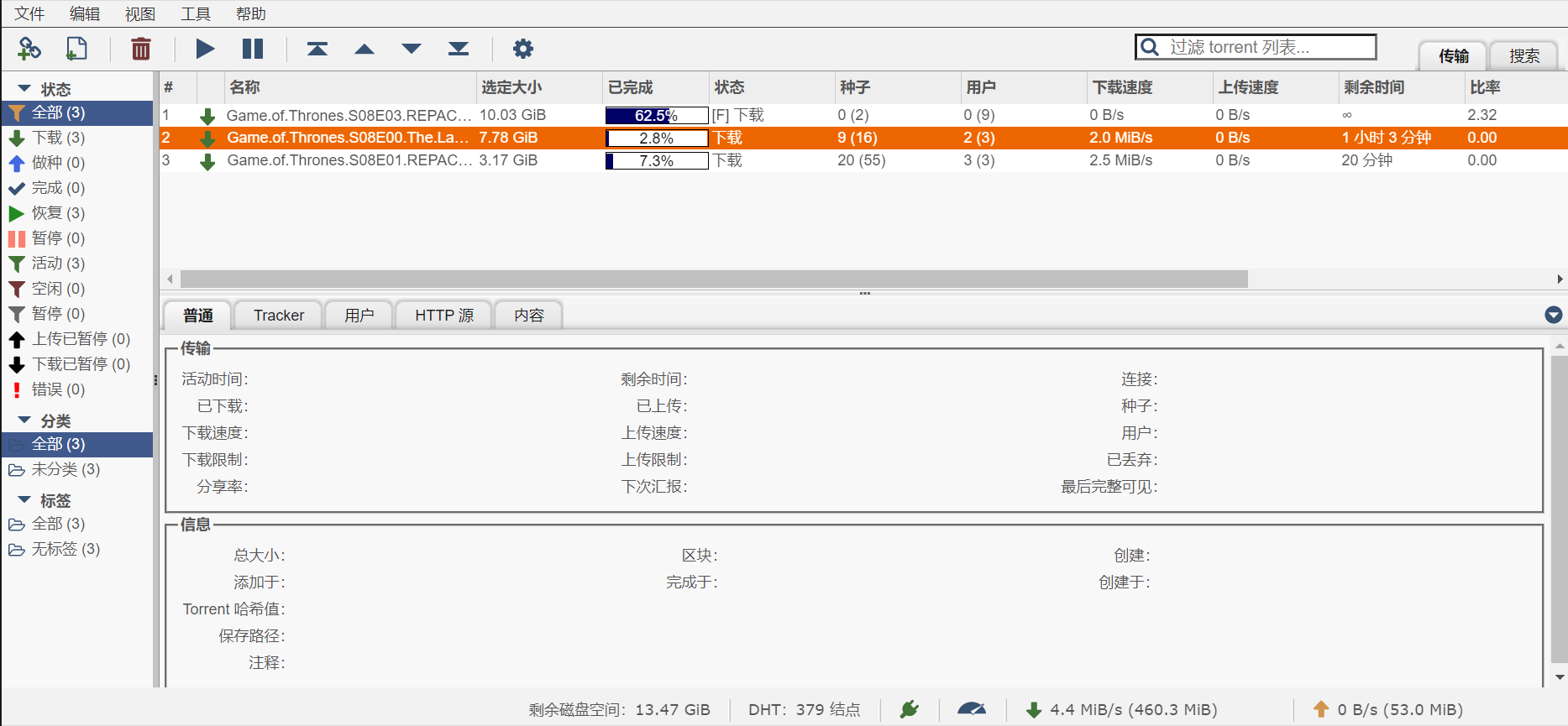Click download arrow icon of S08E01 torrent
The width and height of the screenshot is (1568, 726).
(x=207, y=162)
